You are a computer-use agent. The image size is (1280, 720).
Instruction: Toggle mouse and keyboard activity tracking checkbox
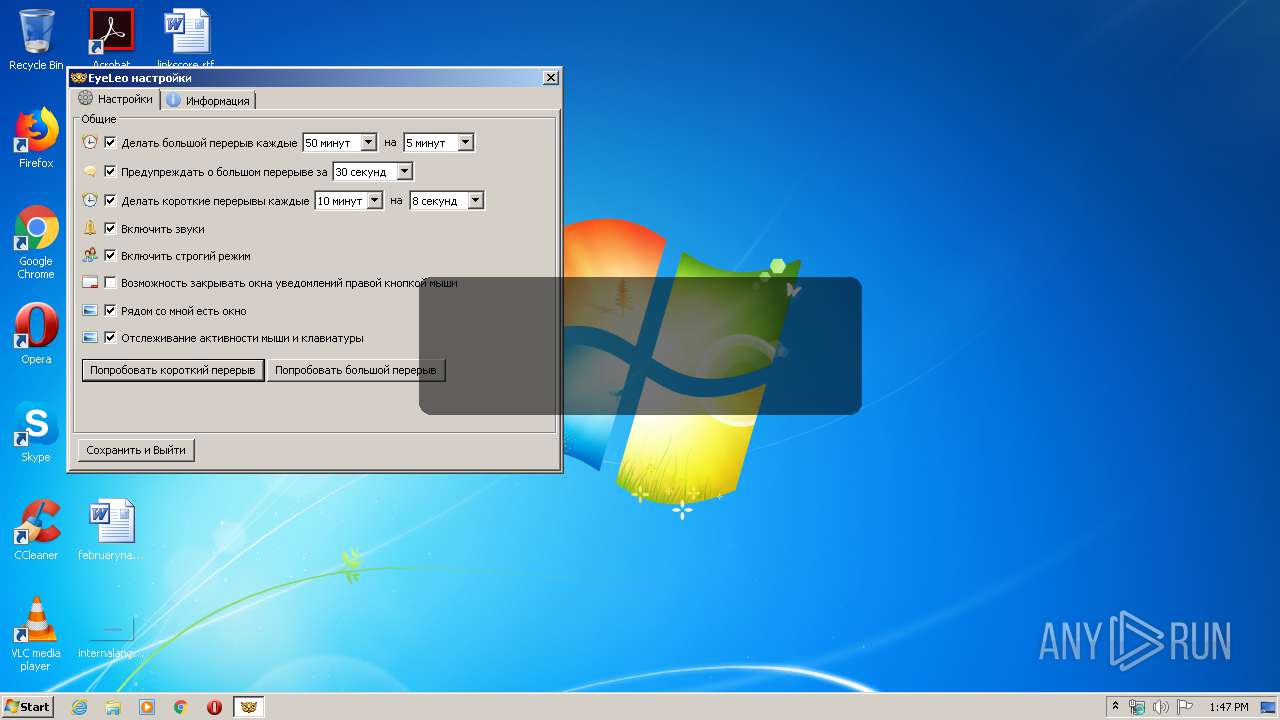(x=110, y=338)
